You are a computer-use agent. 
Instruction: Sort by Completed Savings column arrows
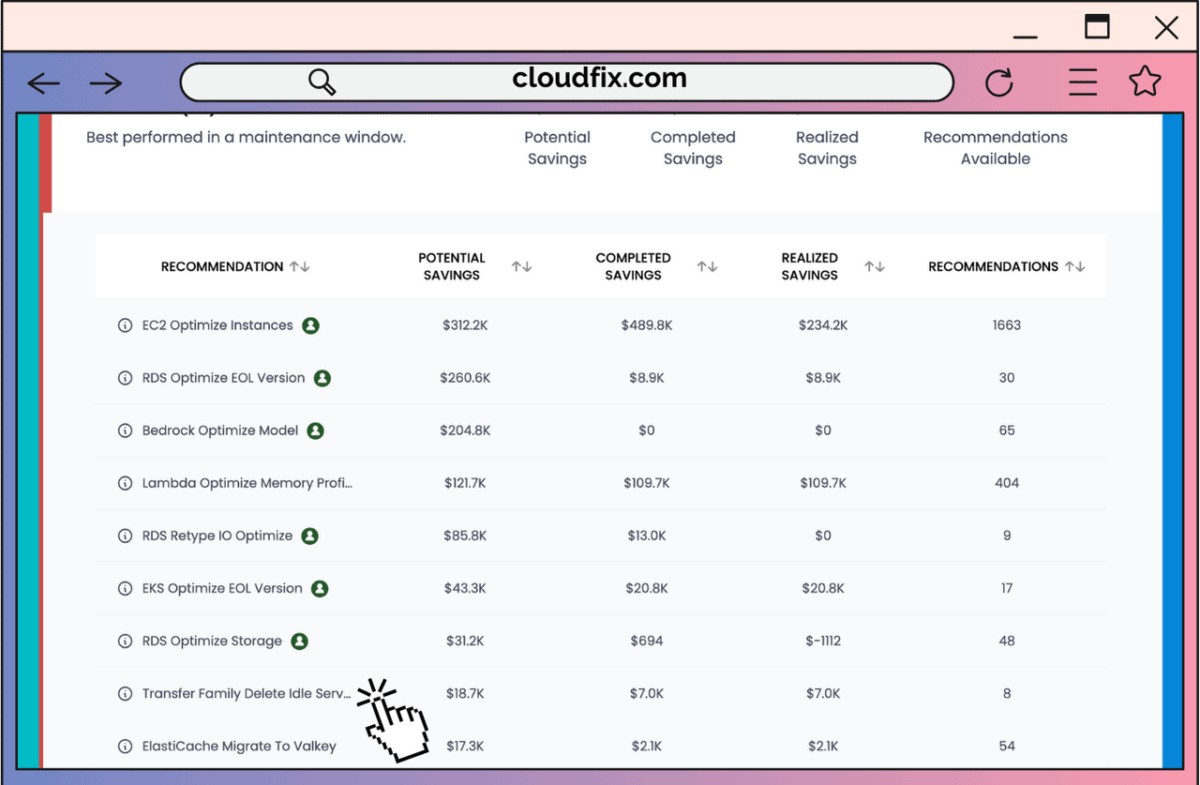point(708,267)
